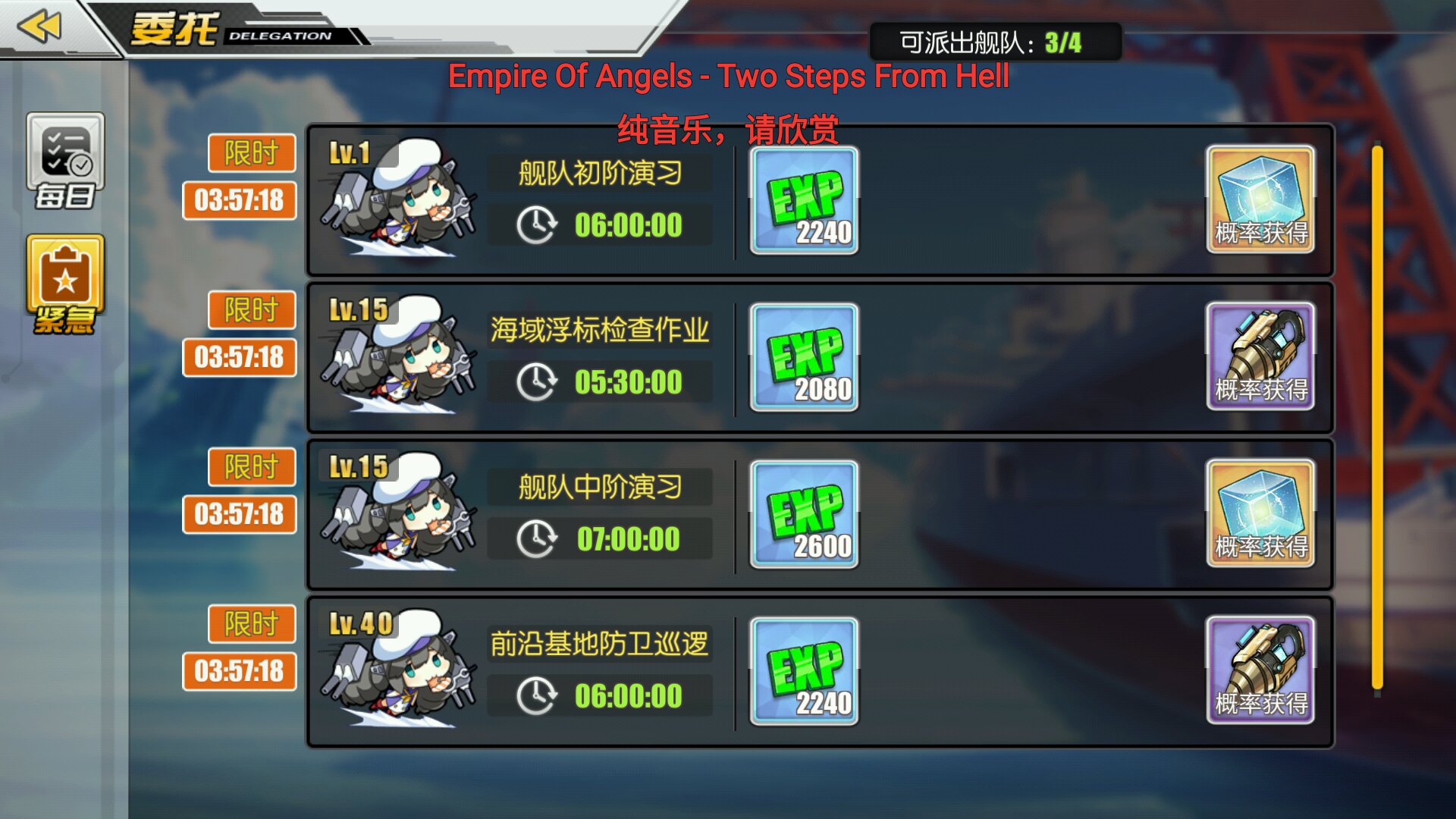Screen dimensions: 1456x819
Task: Open the 舰队中阶演习 commission entry
Action: [x=820, y=514]
